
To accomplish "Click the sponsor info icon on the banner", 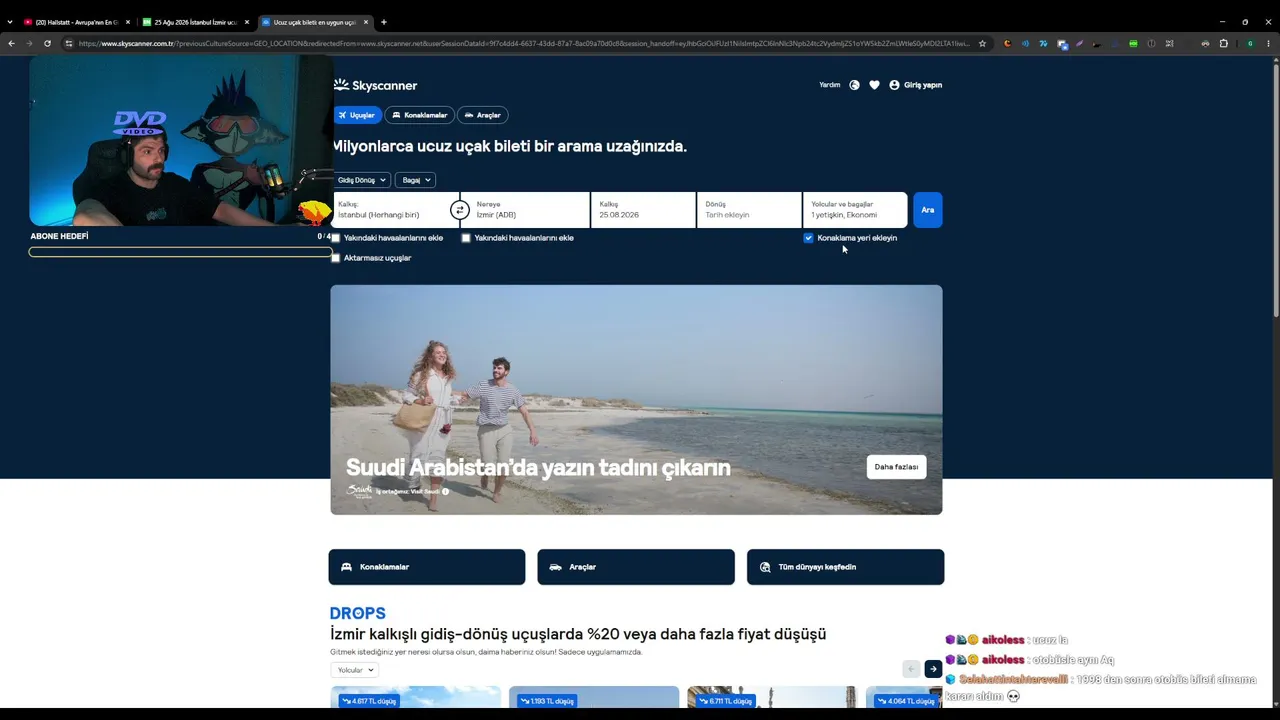I will point(445,491).
